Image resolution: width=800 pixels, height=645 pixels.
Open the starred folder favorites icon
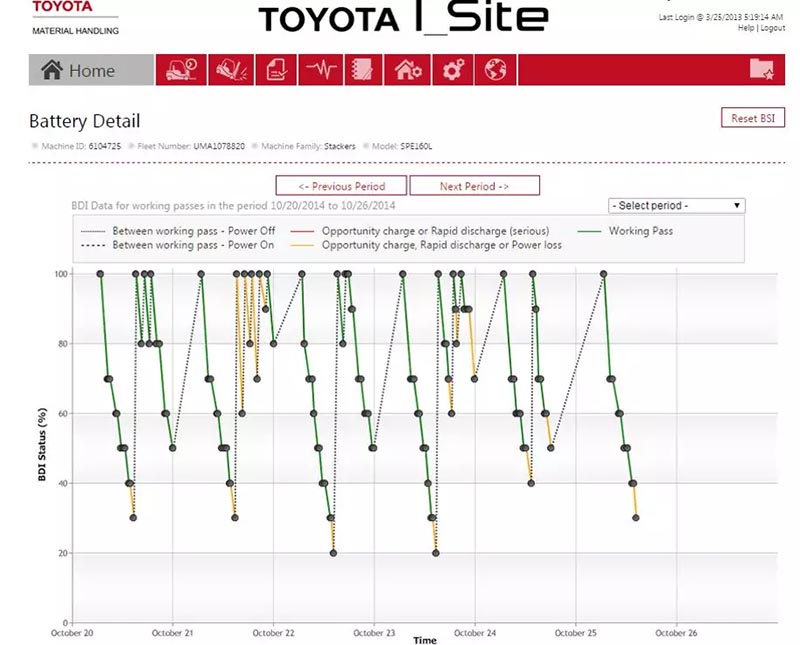762,69
